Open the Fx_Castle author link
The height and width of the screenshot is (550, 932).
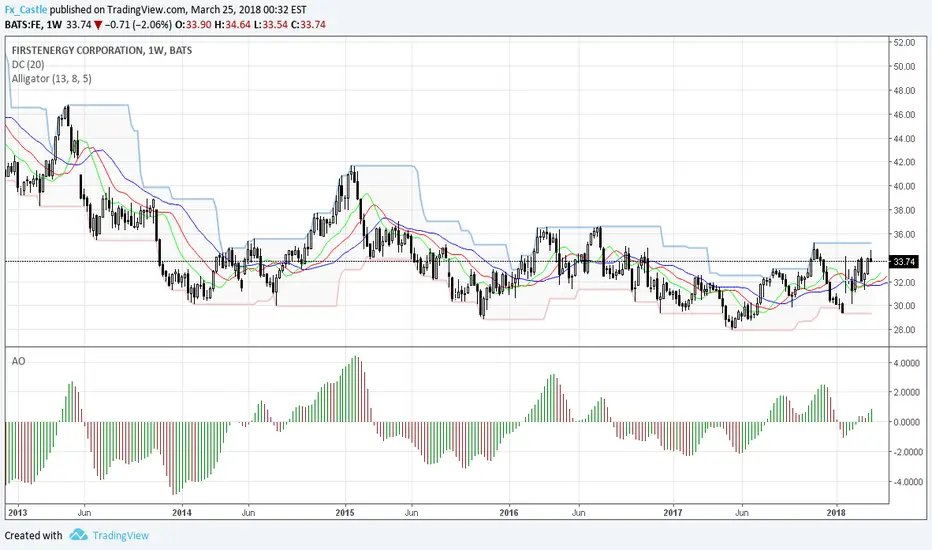click(x=26, y=10)
